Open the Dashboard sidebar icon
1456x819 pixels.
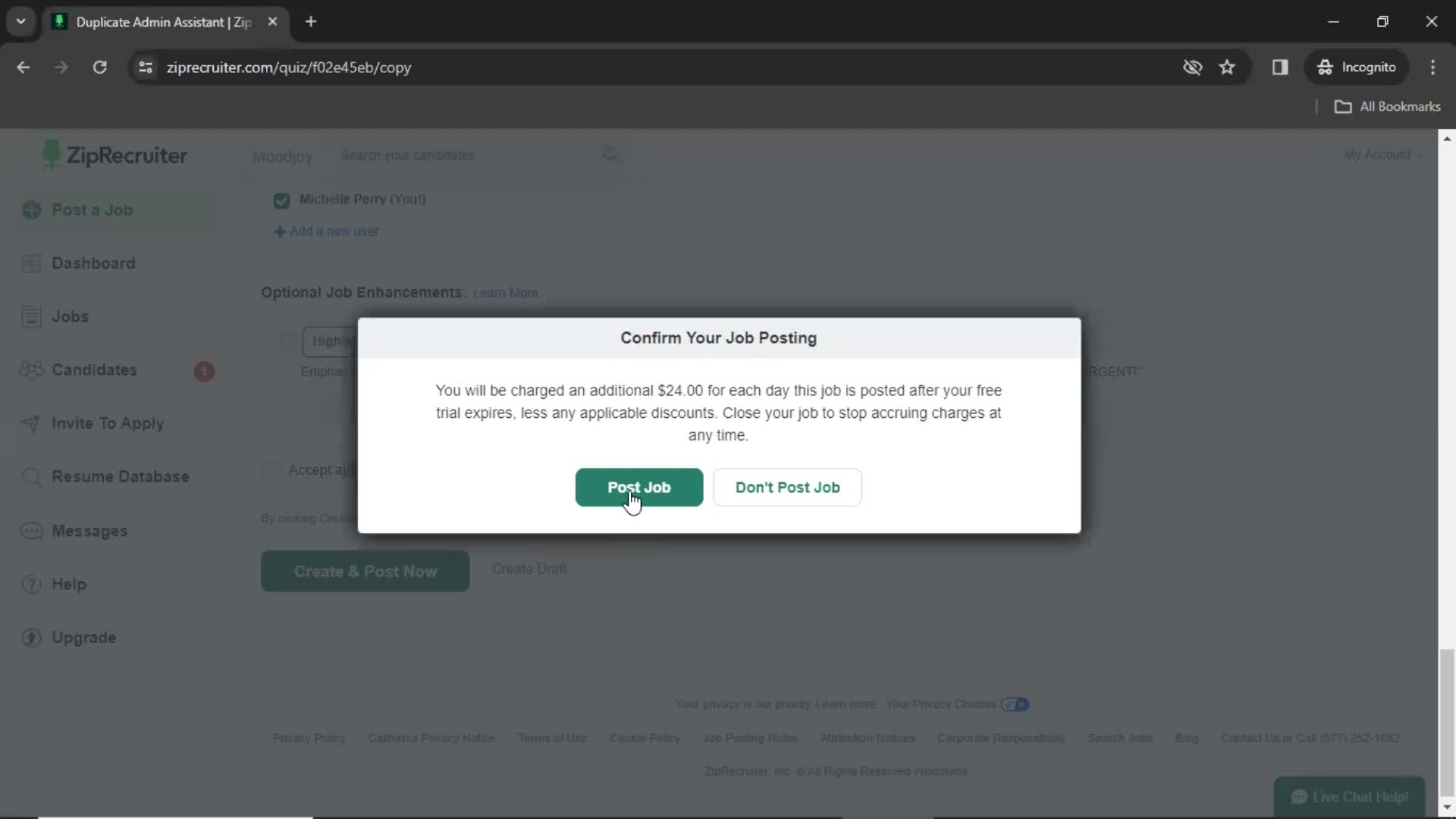click(x=32, y=263)
